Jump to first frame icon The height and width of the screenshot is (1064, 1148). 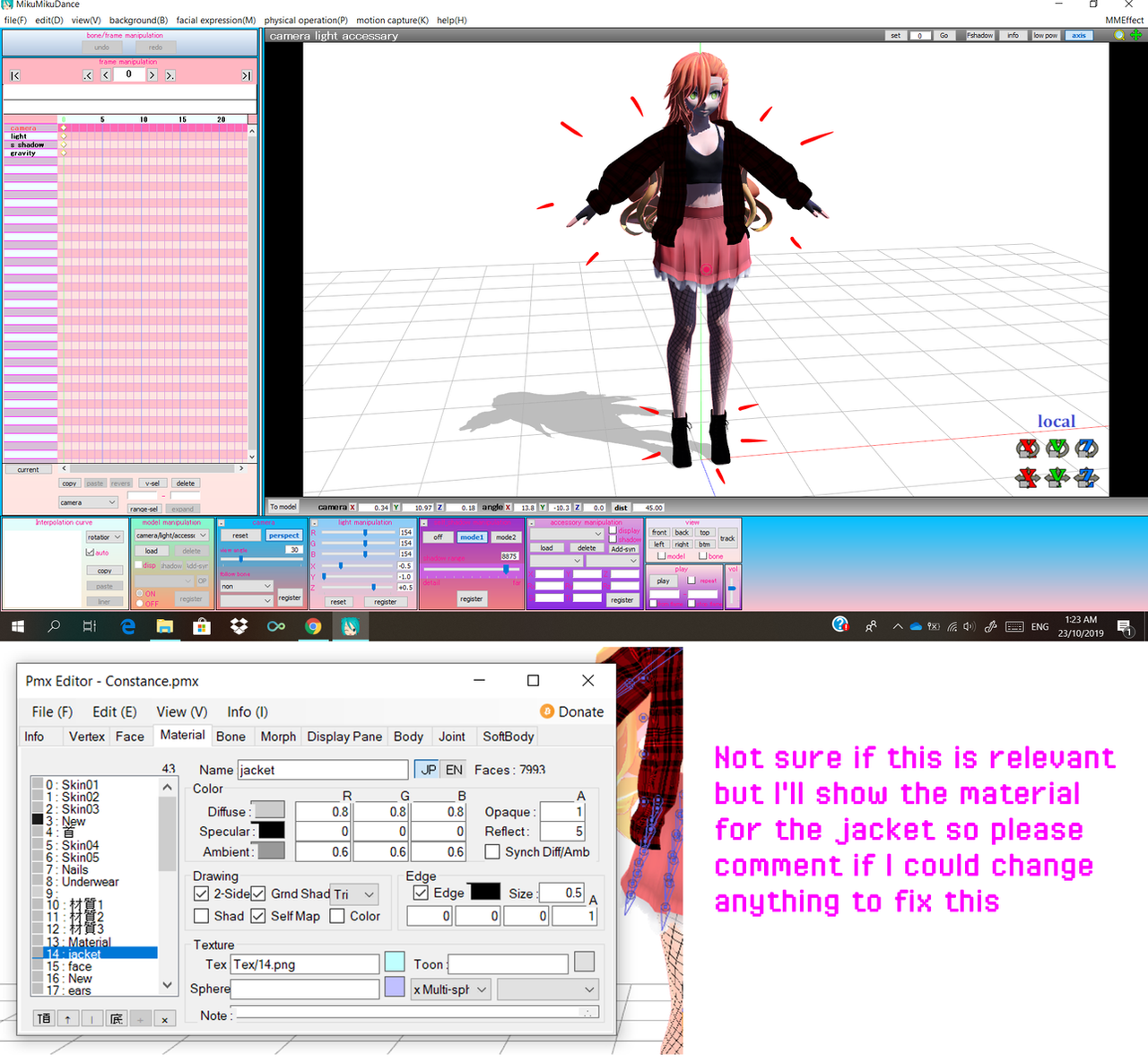click(15, 76)
